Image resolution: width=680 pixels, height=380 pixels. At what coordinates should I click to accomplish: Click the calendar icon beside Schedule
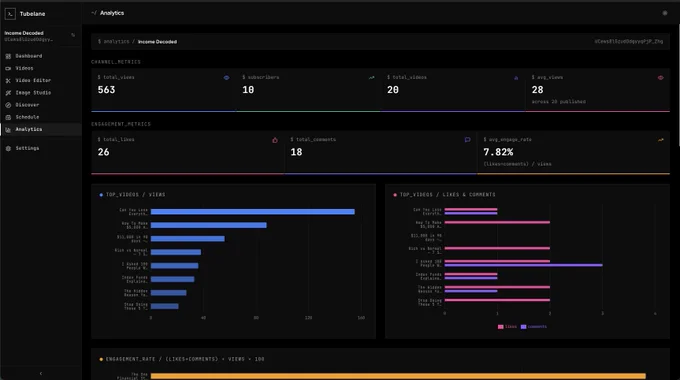click(8, 117)
